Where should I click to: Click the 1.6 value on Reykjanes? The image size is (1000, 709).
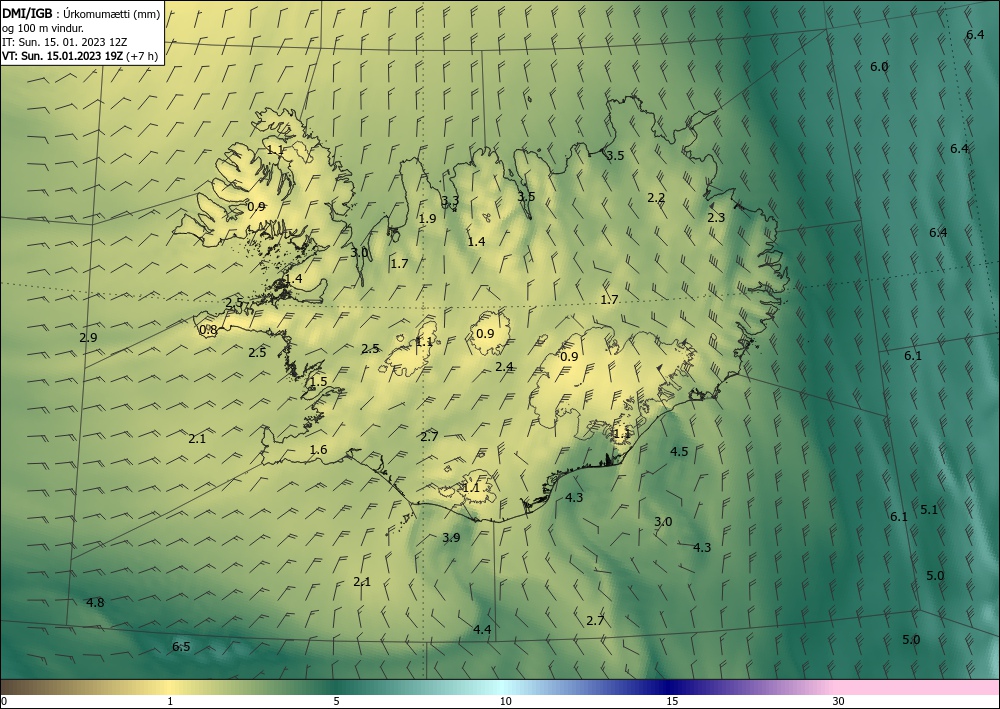pyautogui.click(x=318, y=450)
